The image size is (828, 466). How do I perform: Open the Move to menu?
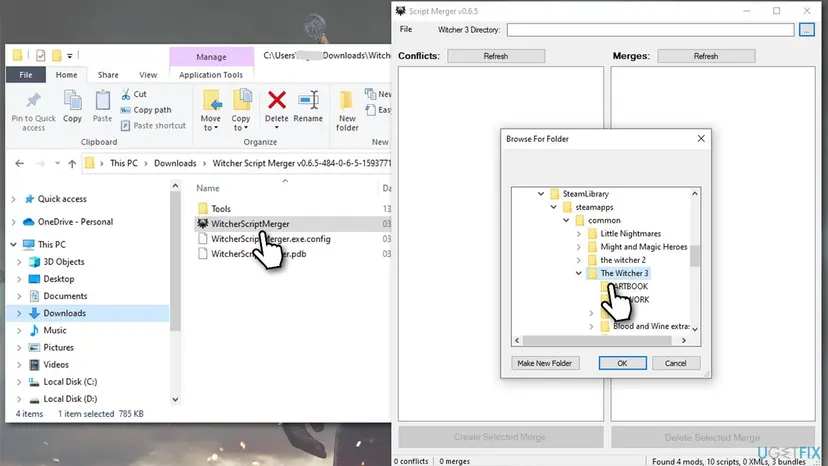[211, 111]
